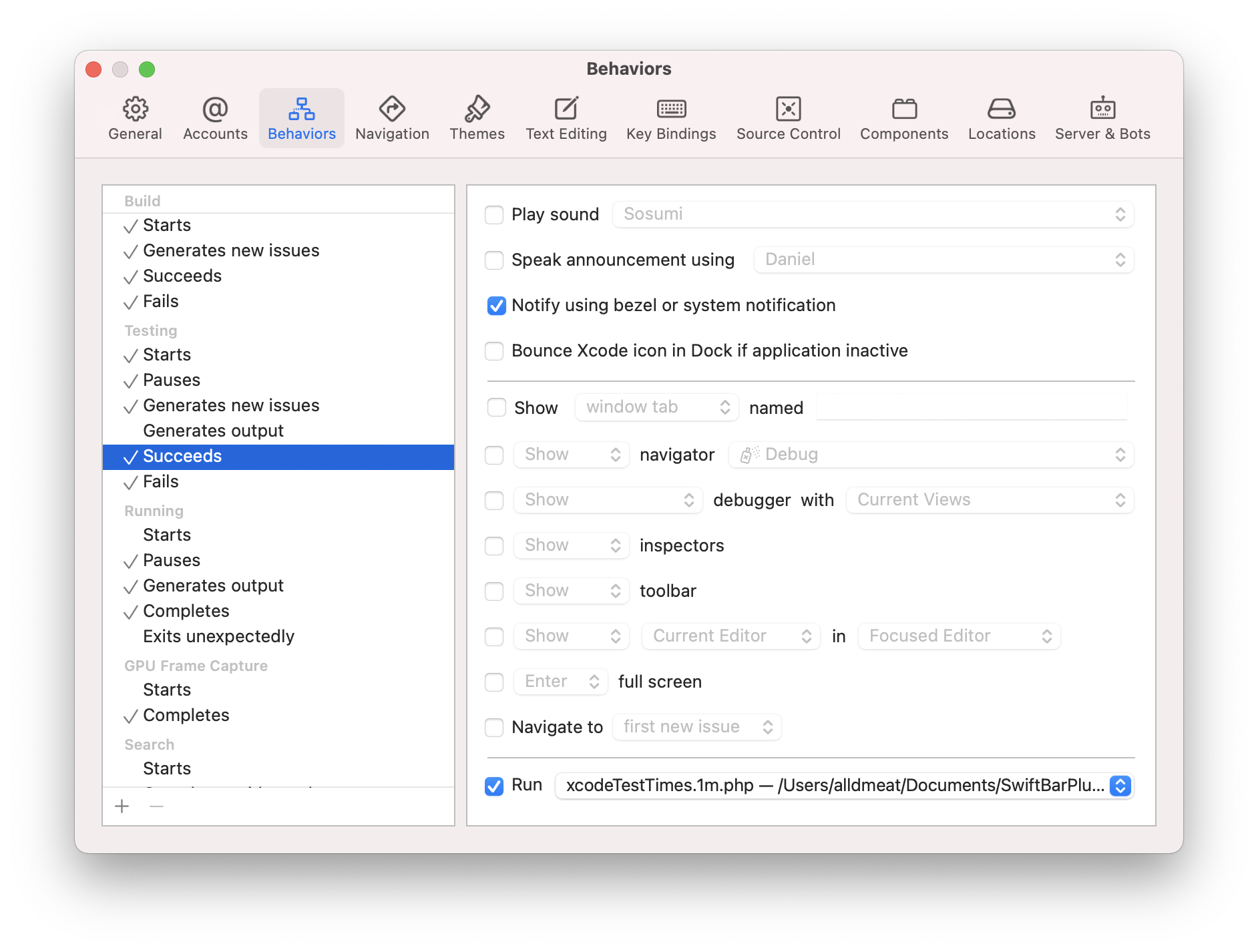Image resolution: width=1258 pixels, height=952 pixels.
Task: Select Running Completes behavior
Action: click(x=278, y=612)
